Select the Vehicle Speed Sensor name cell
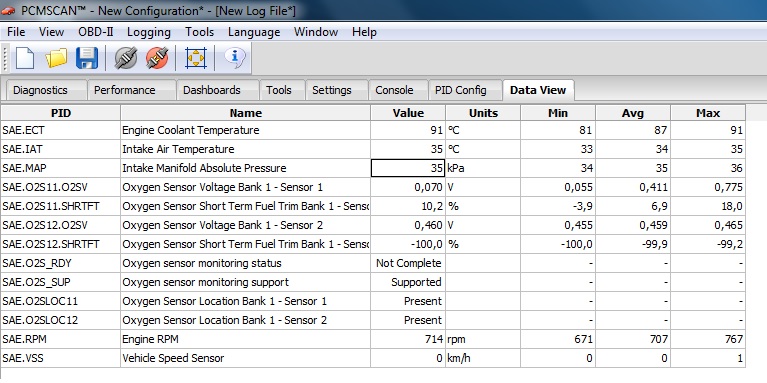 pos(246,358)
